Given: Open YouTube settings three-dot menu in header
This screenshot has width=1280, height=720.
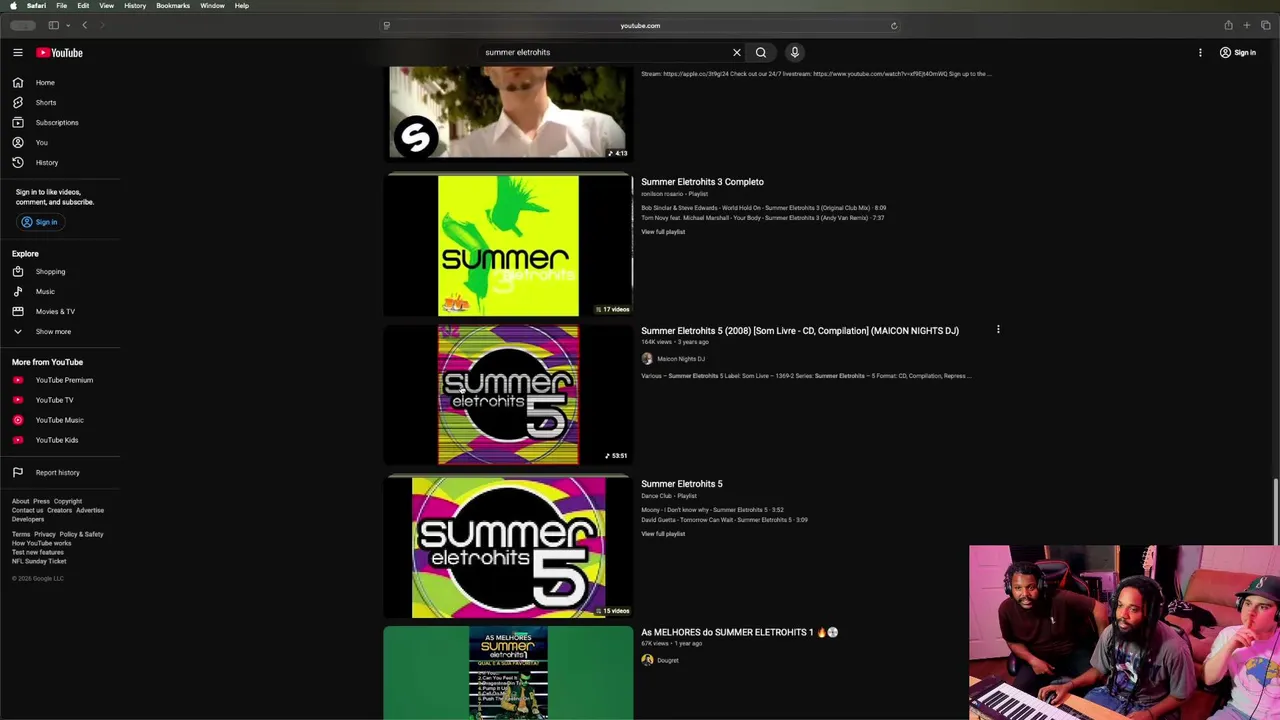Looking at the screenshot, I should tap(1200, 52).
